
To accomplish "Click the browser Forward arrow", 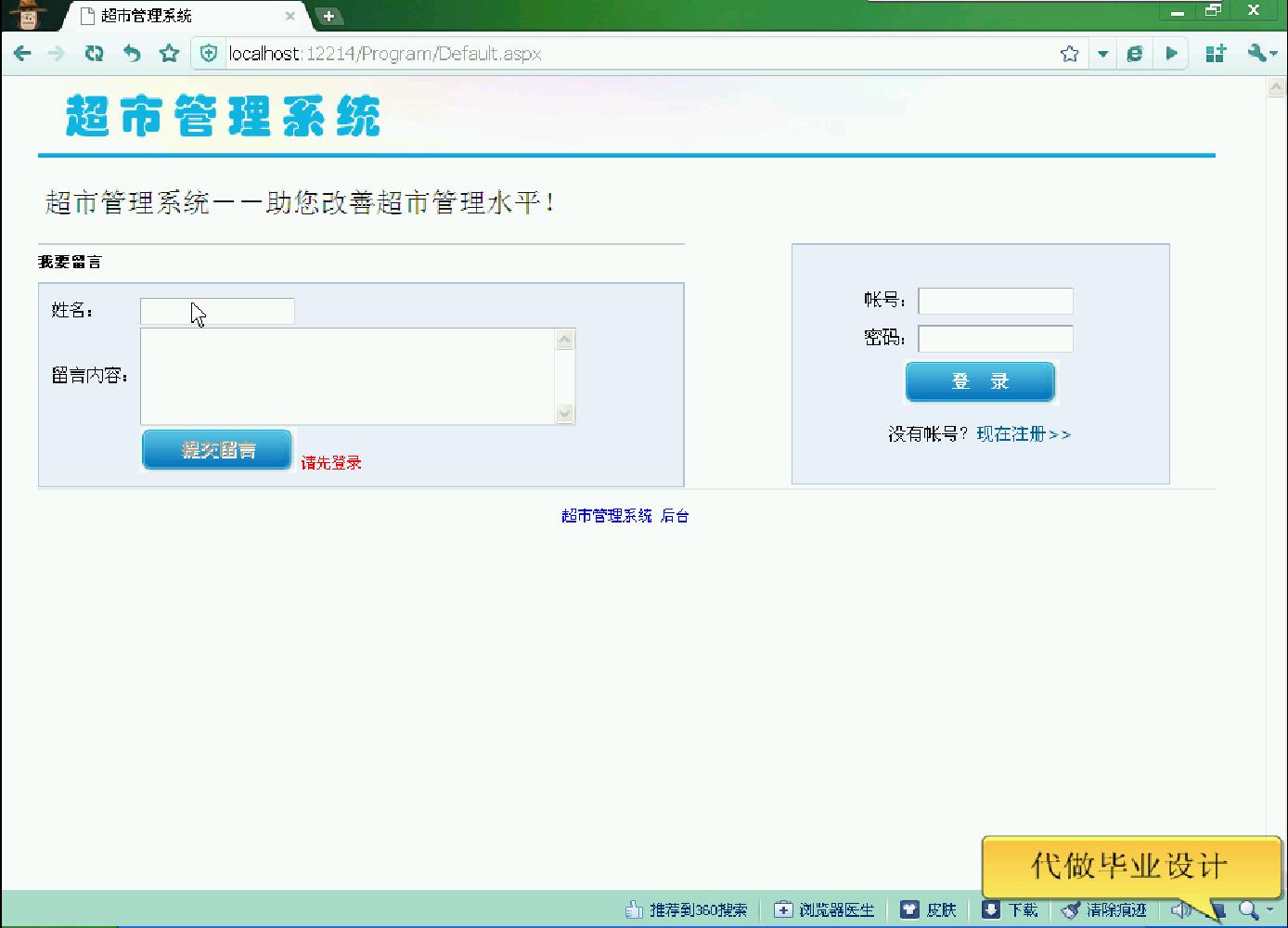I will tap(58, 54).
